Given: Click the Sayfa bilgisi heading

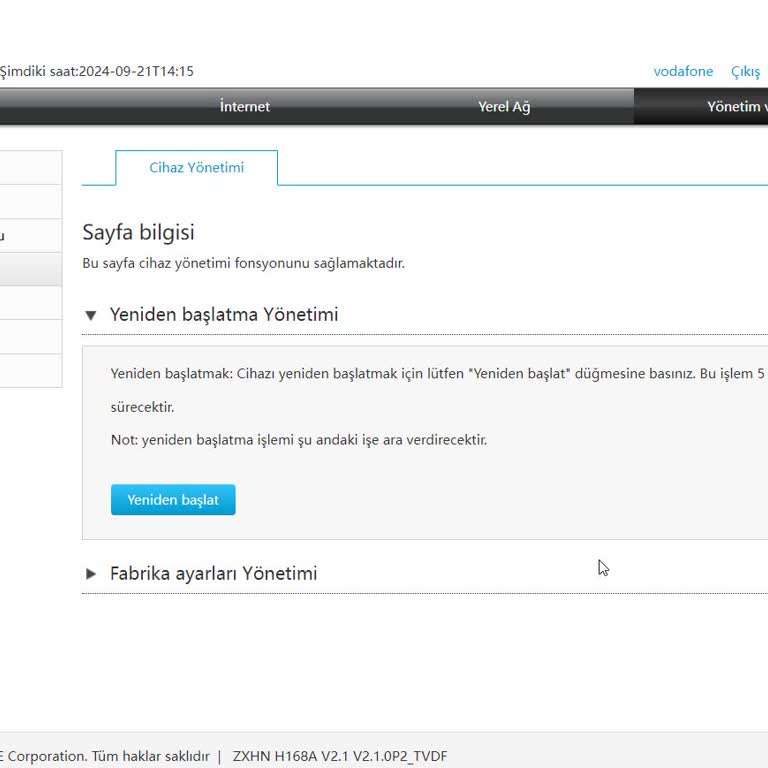Looking at the screenshot, I should click(x=138, y=232).
